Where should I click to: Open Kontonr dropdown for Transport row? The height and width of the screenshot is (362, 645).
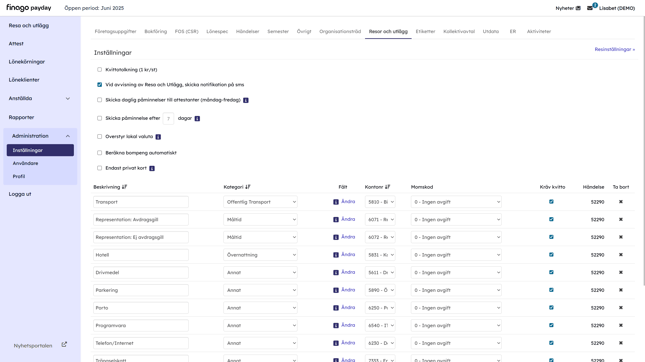pyautogui.click(x=381, y=202)
